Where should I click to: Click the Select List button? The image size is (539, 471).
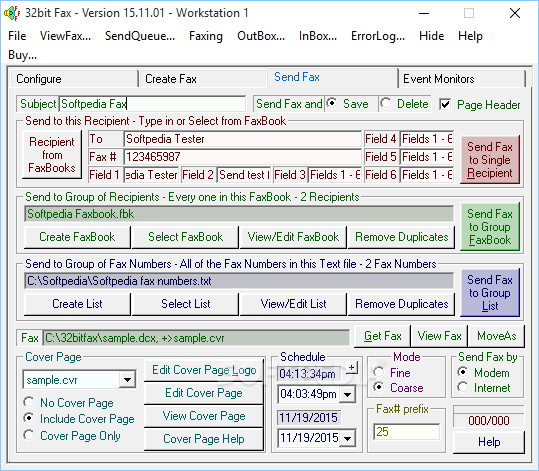pyautogui.click(x=185, y=304)
